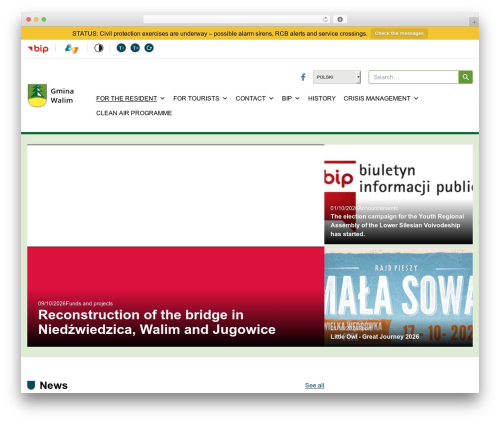Reload page using browser refresh icon

point(325,19)
